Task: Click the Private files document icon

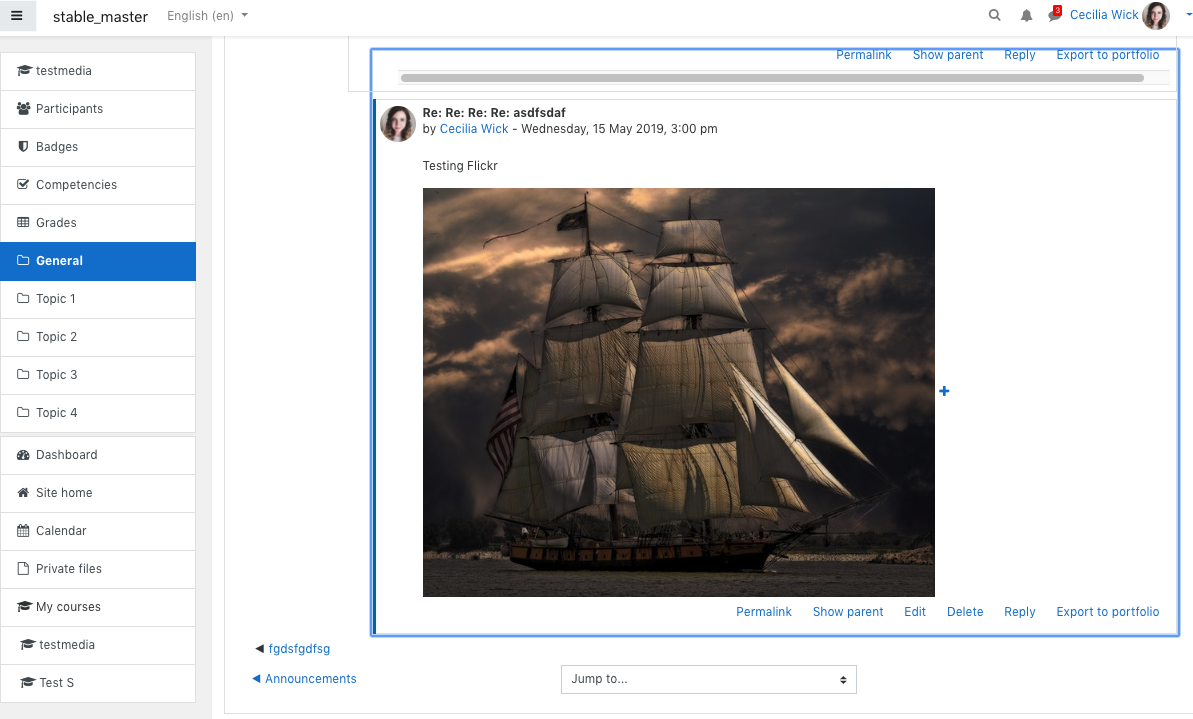Action: pyautogui.click(x=24, y=569)
